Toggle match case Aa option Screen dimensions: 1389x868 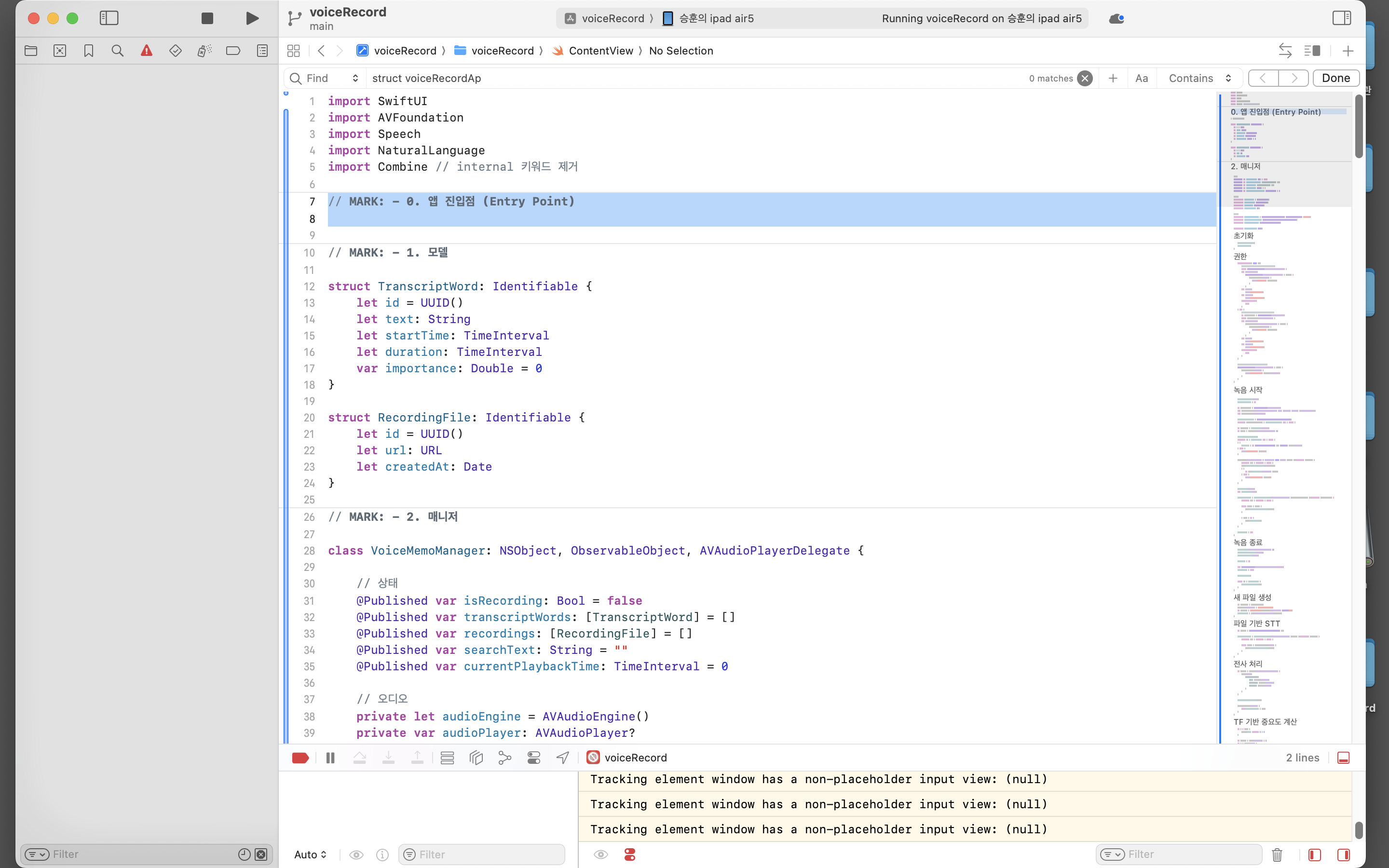click(1141, 78)
